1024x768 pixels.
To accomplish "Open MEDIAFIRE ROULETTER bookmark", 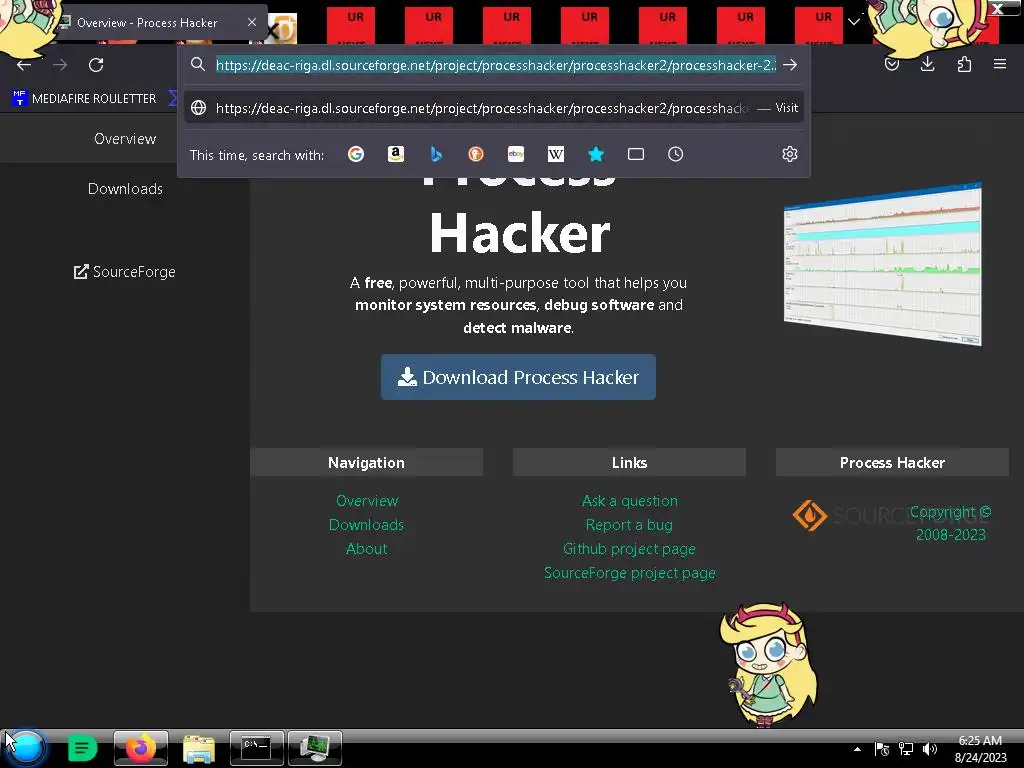I will tap(84, 99).
